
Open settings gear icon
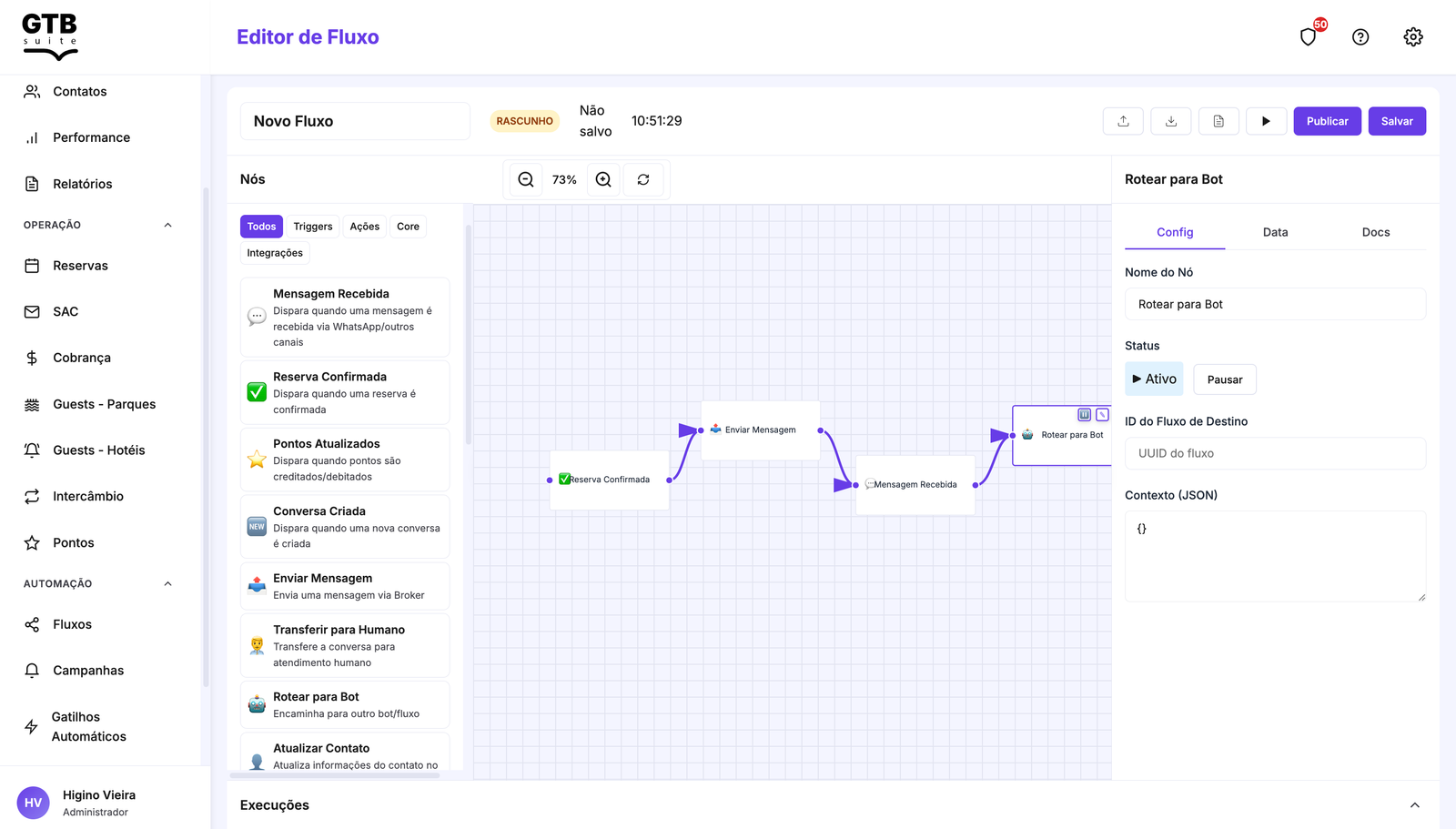tap(1413, 37)
